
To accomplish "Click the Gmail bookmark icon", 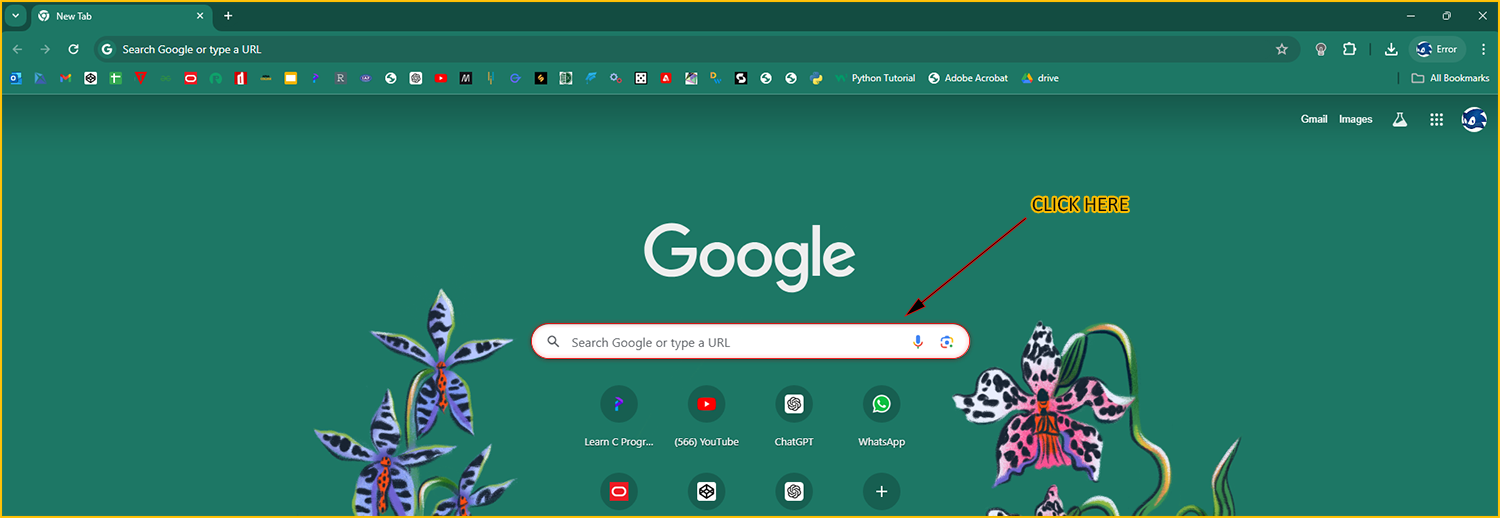I will [65, 78].
